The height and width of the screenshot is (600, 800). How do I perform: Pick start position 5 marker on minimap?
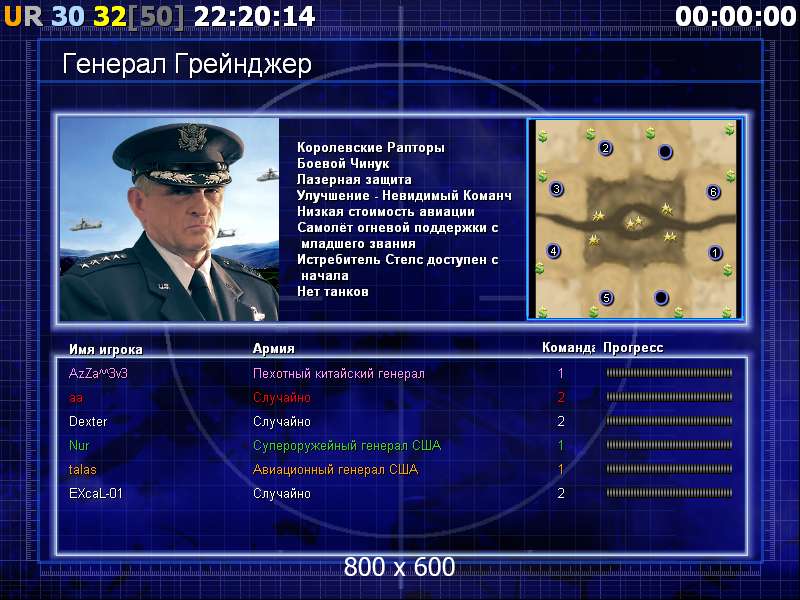tap(606, 297)
